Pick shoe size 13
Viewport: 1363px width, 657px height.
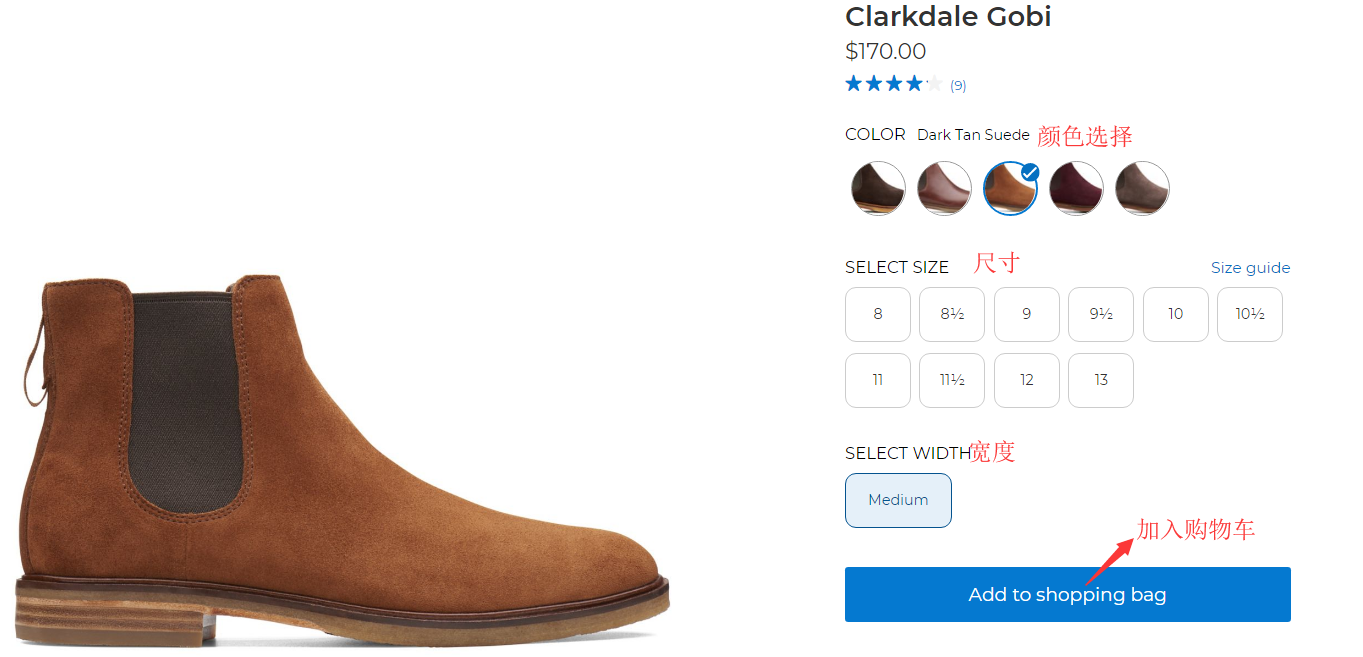1101,380
